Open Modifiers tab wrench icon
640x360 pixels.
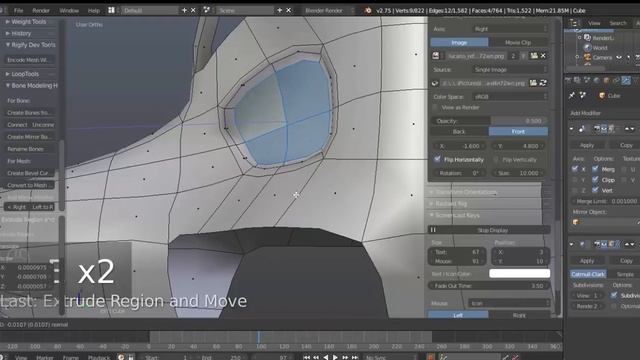point(626,80)
